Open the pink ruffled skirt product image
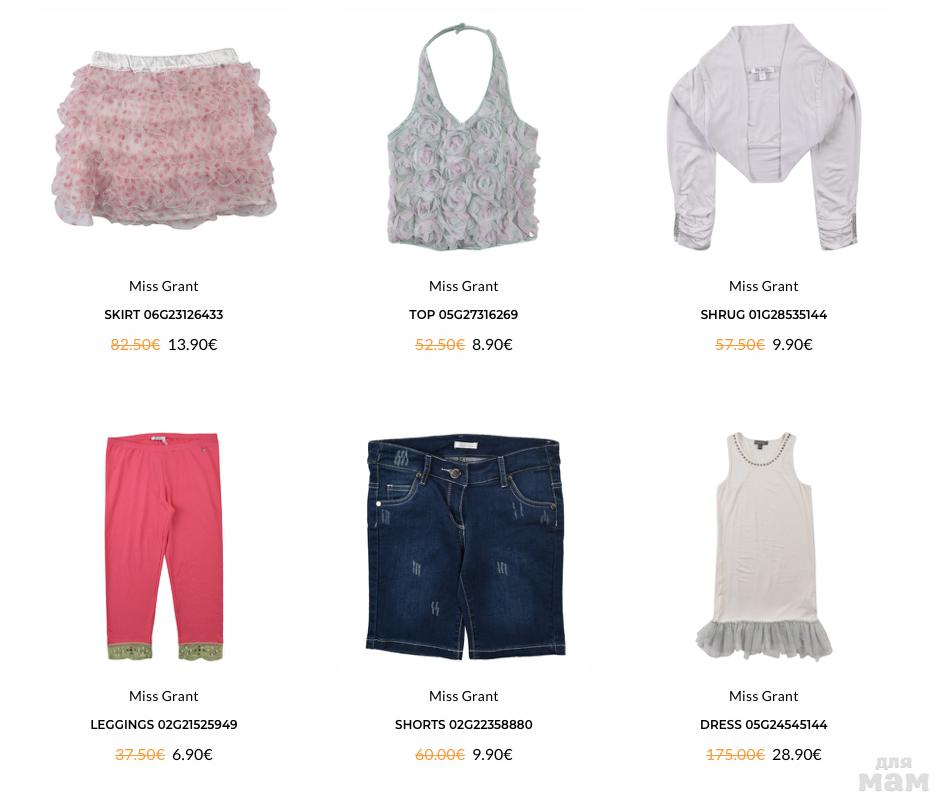The image size is (944, 806). click(164, 138)
